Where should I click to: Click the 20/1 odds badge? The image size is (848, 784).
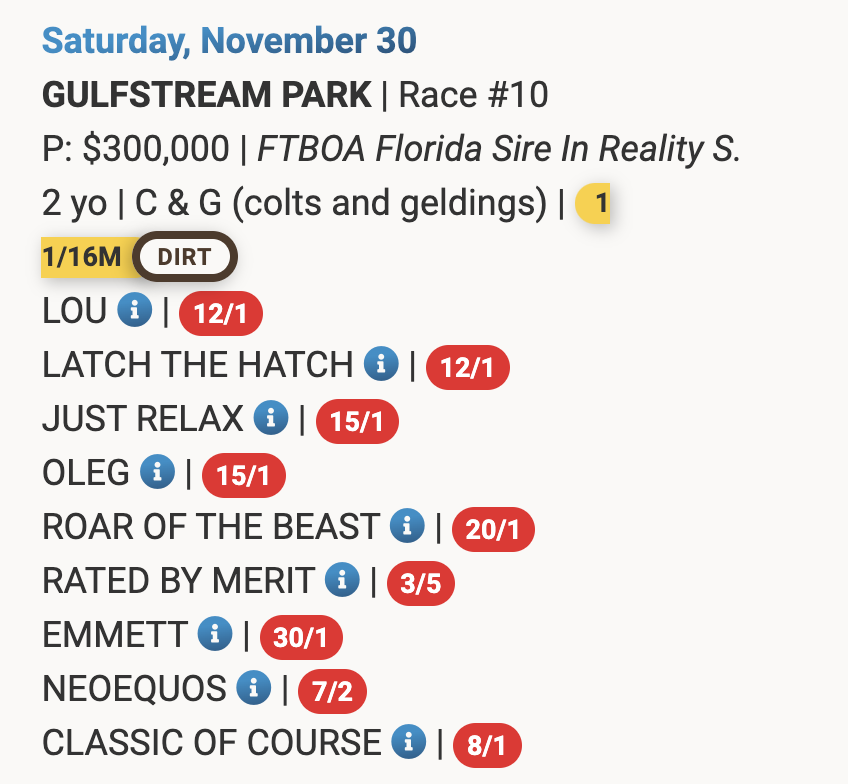pos(493,529)
